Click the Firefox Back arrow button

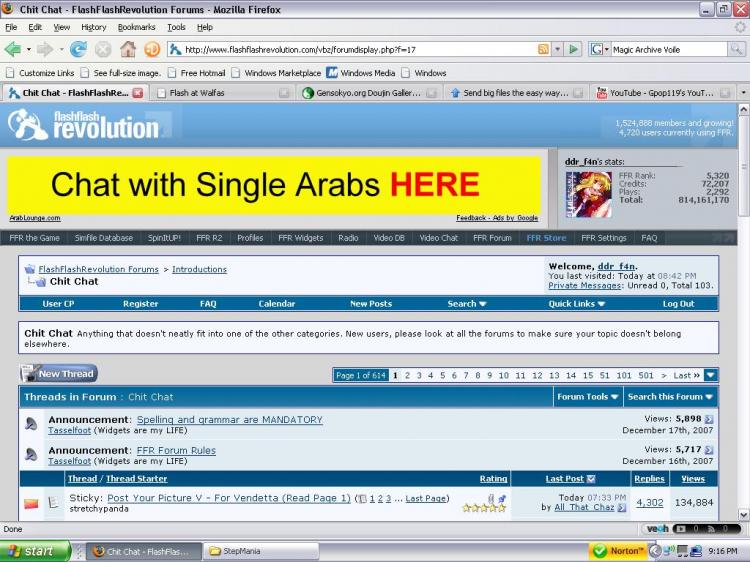click(x=13, y=49)
